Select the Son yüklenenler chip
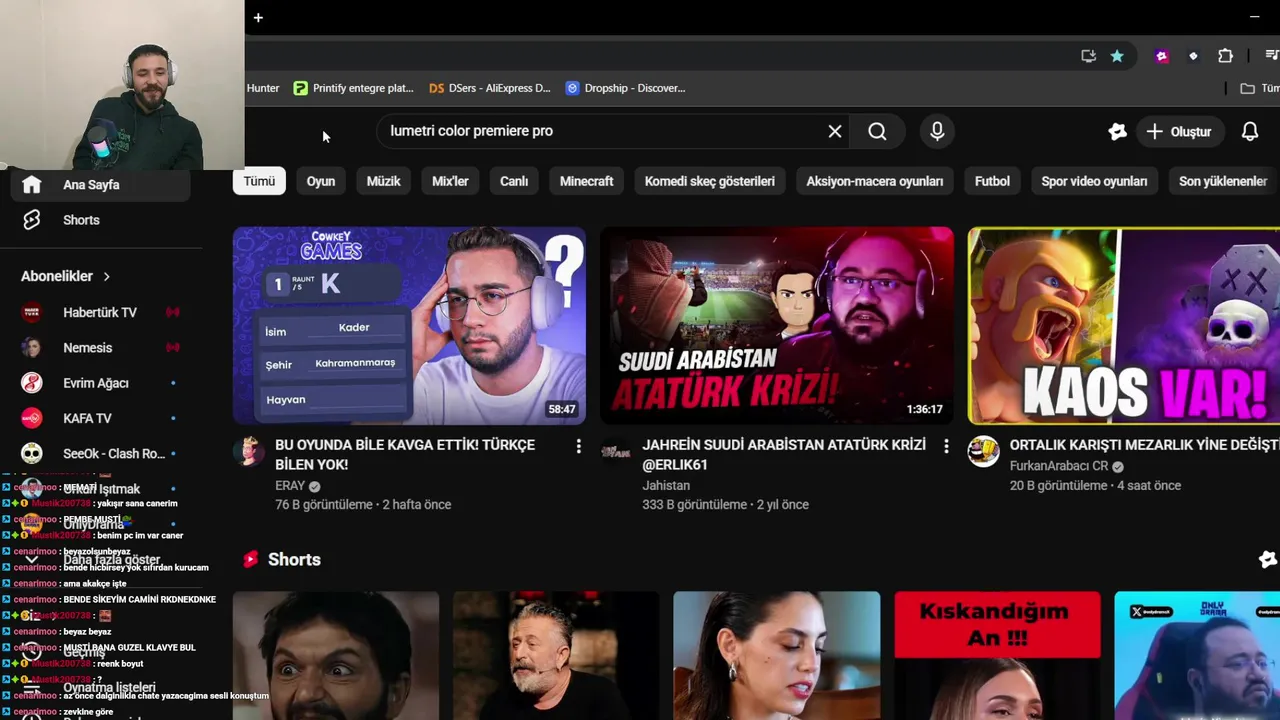This screenshot has width=1280, height=720. tap(1223, 181)
